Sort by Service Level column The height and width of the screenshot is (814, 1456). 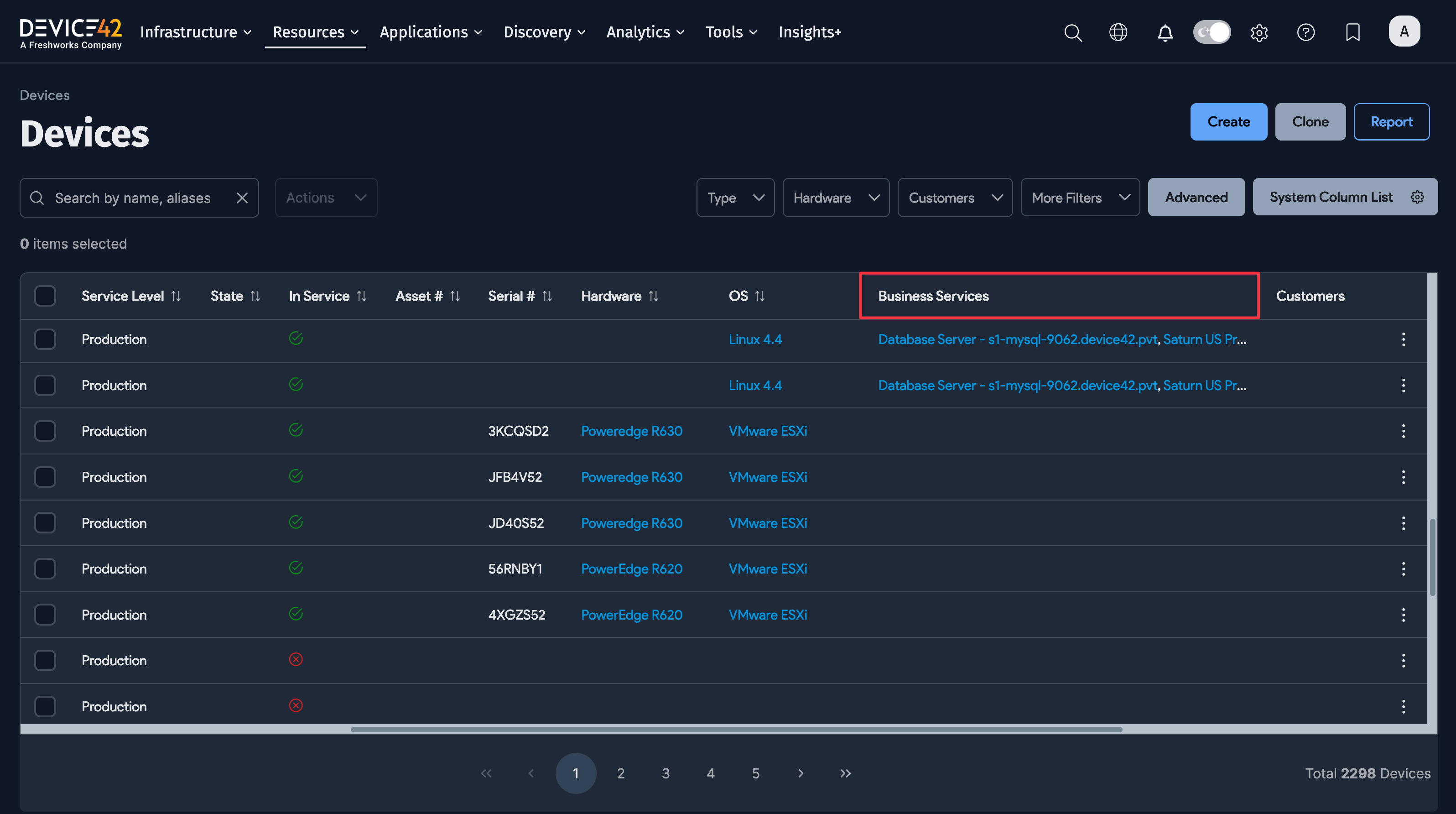(176, 296)
